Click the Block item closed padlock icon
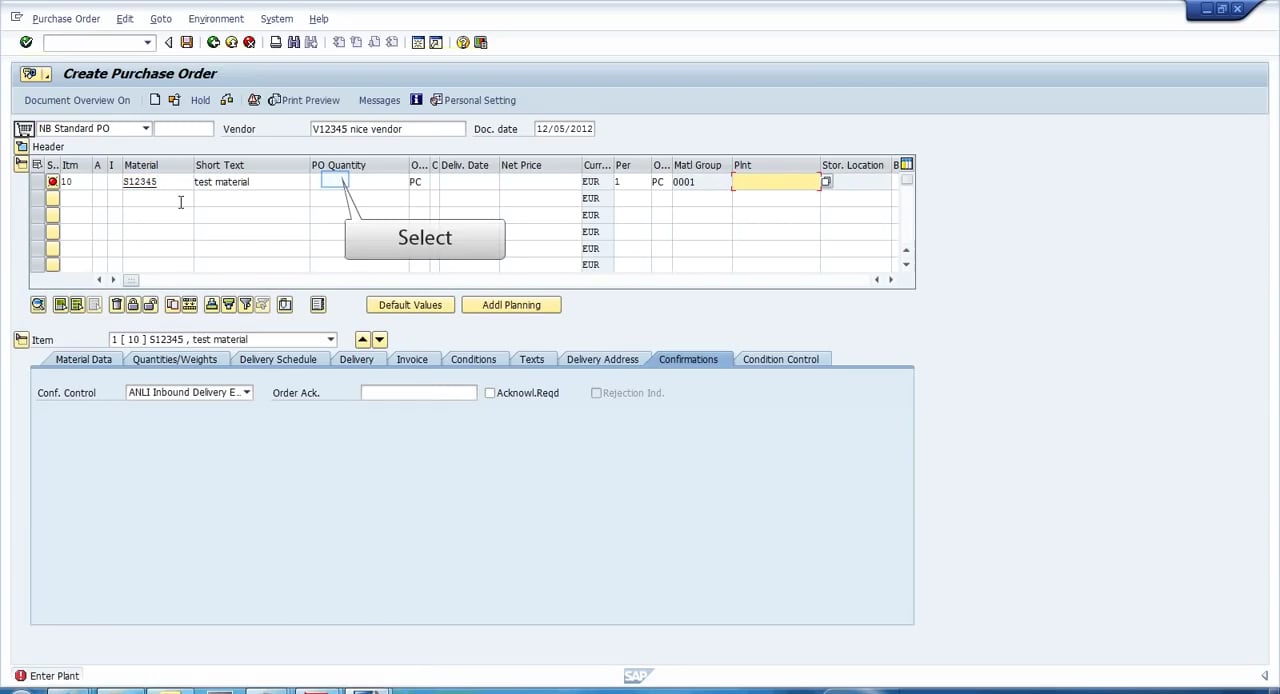1280x694 pixels. click(x=133, y=305)
